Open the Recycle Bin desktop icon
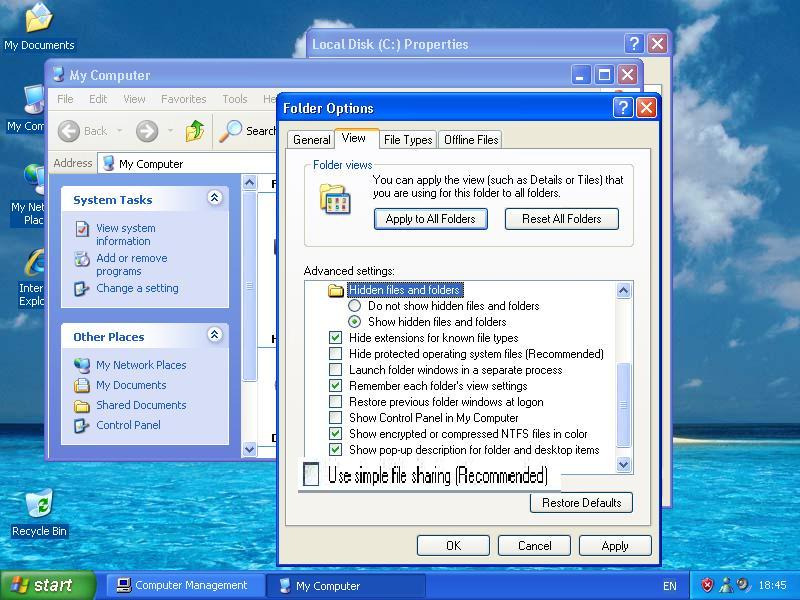Viewport: 800px width, 600px height. pos(39,505)
